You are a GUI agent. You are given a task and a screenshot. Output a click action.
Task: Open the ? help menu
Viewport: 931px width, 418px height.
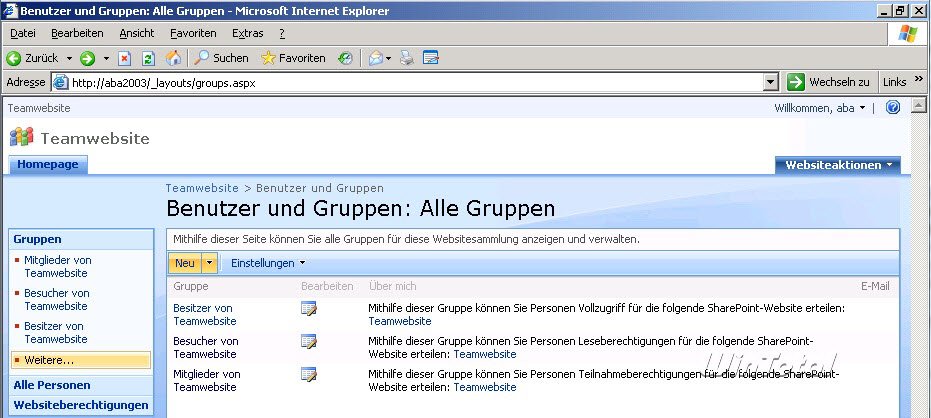point(282,33)
